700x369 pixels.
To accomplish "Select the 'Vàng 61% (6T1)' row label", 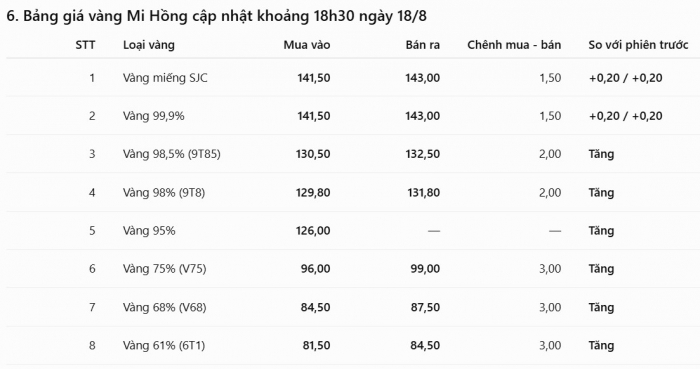I will [164, 345].
